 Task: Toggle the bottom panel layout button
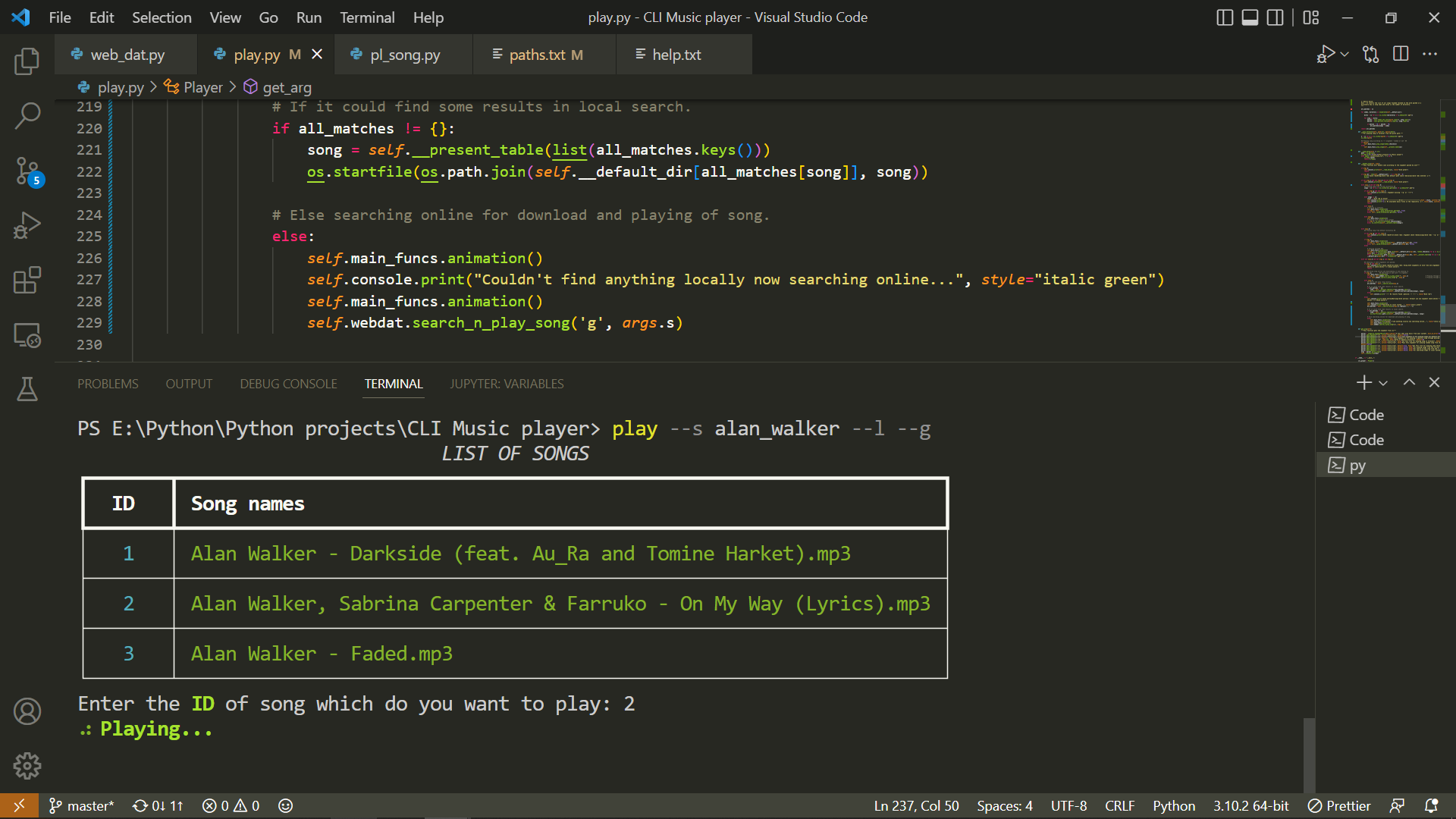tap(1250, 17)
